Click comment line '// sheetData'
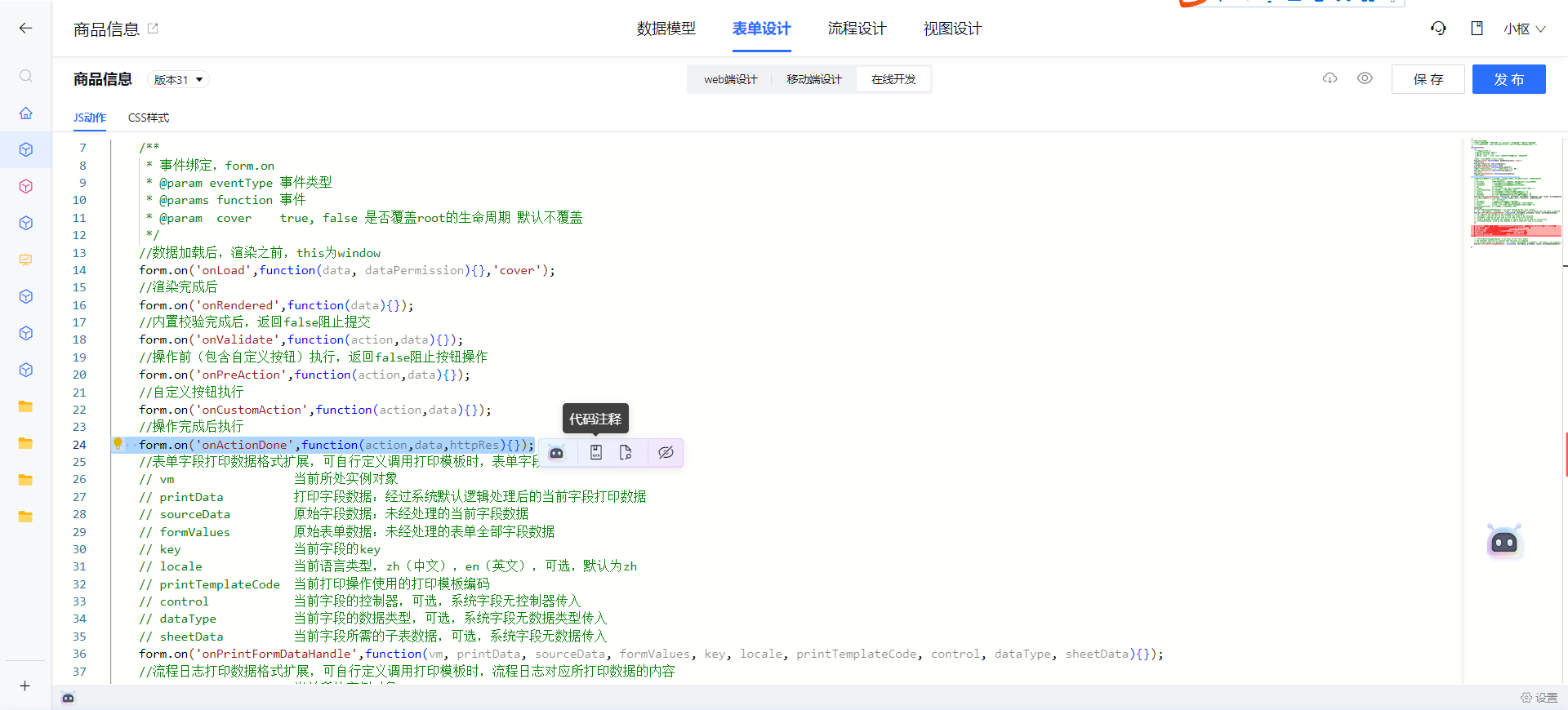This screenshot has height=710, width=1568. coord(373,637)
